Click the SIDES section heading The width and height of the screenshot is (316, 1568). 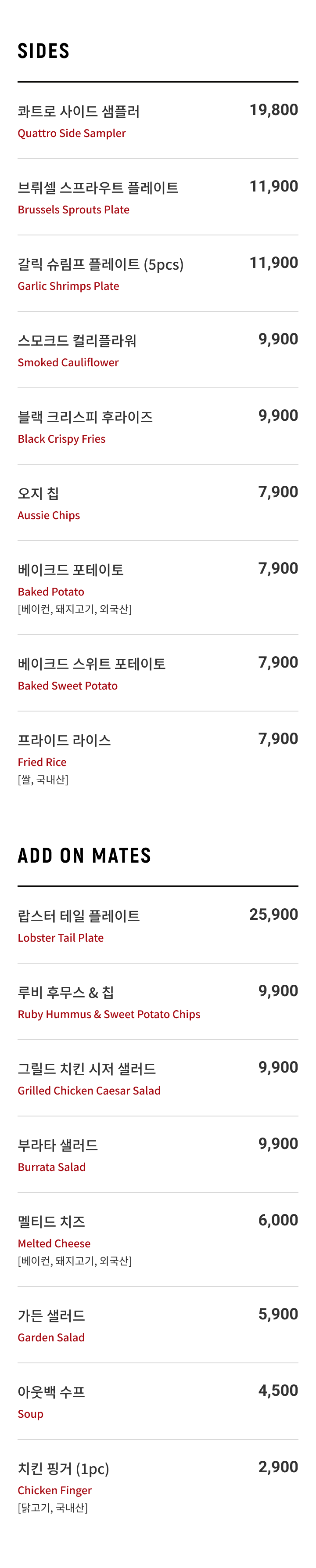coord(44,51)
